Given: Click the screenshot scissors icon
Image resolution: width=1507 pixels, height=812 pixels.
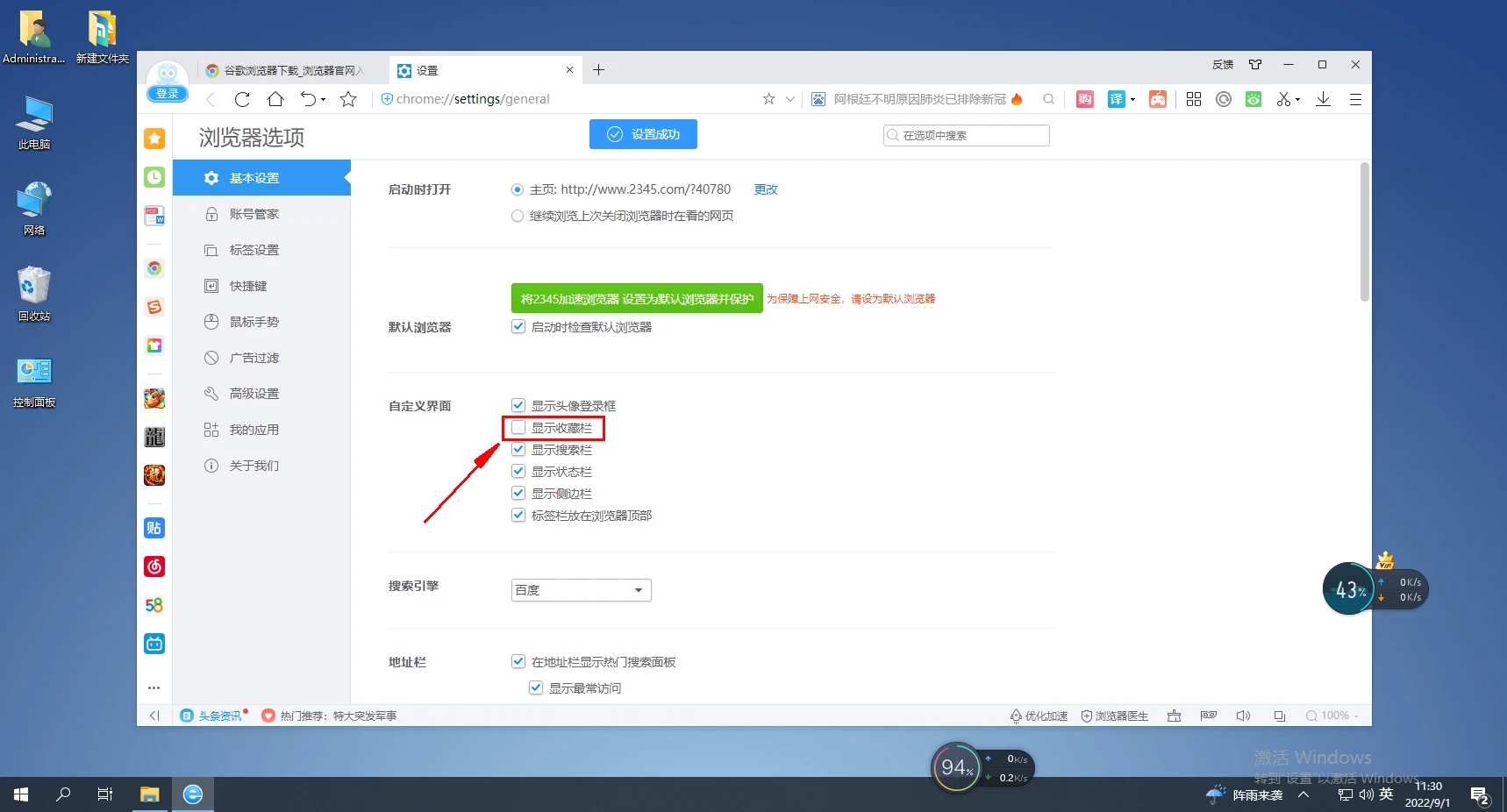Looking at the screenshot, I should click(x=1283, y=99).
